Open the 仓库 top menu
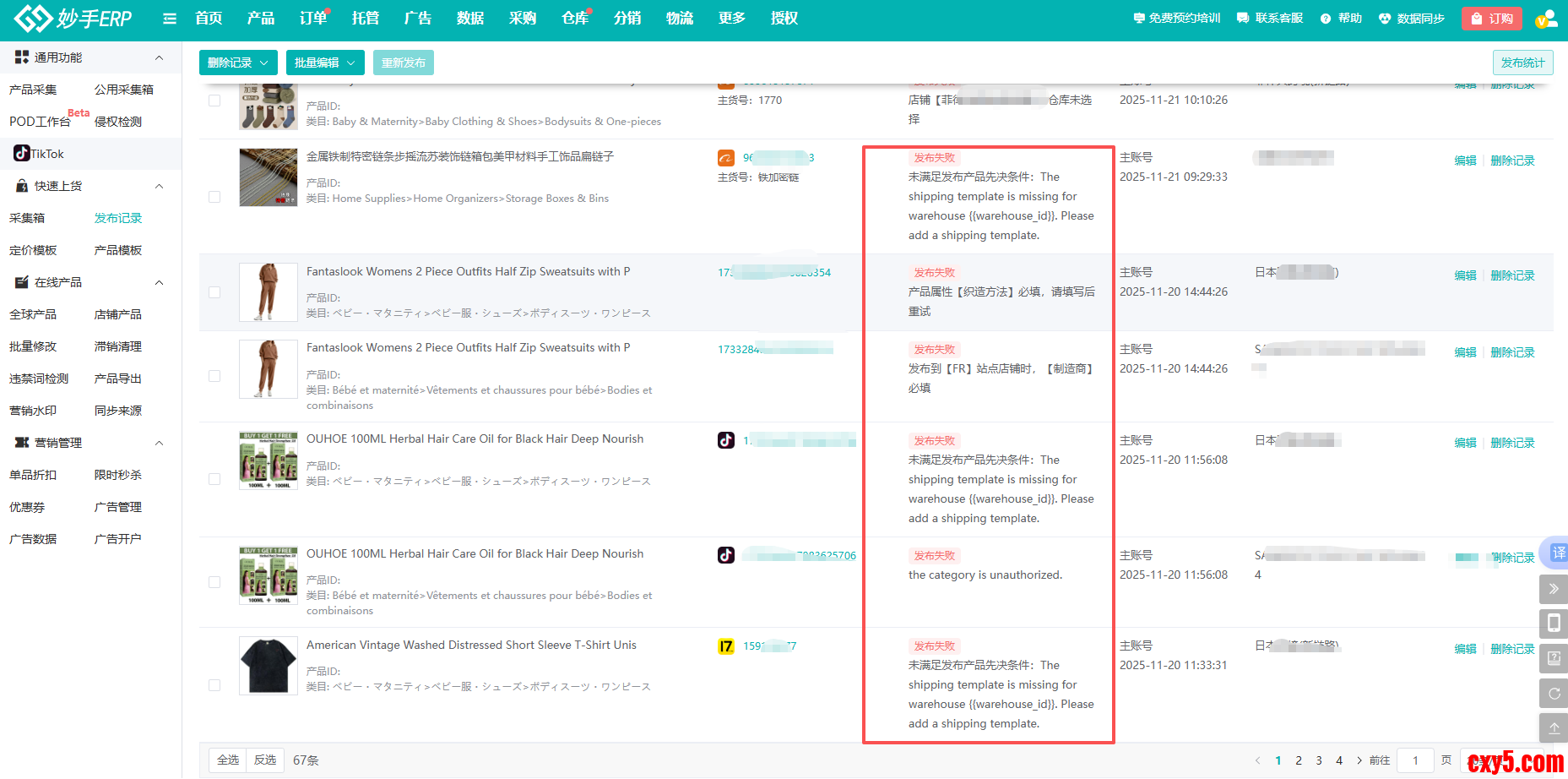The width and height of the screenshot is (1568, 779). click(574, 19)
